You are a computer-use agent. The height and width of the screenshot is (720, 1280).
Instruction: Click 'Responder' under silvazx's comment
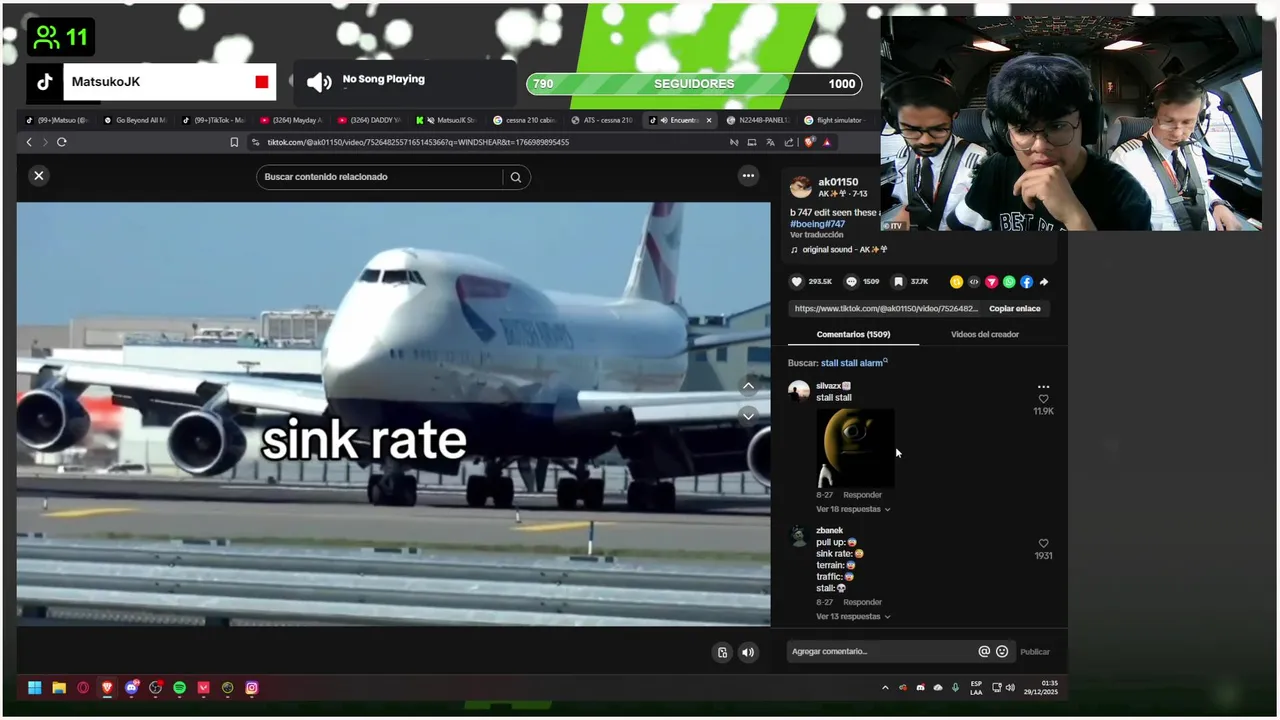pyautogui.click(x=862, y=495)
